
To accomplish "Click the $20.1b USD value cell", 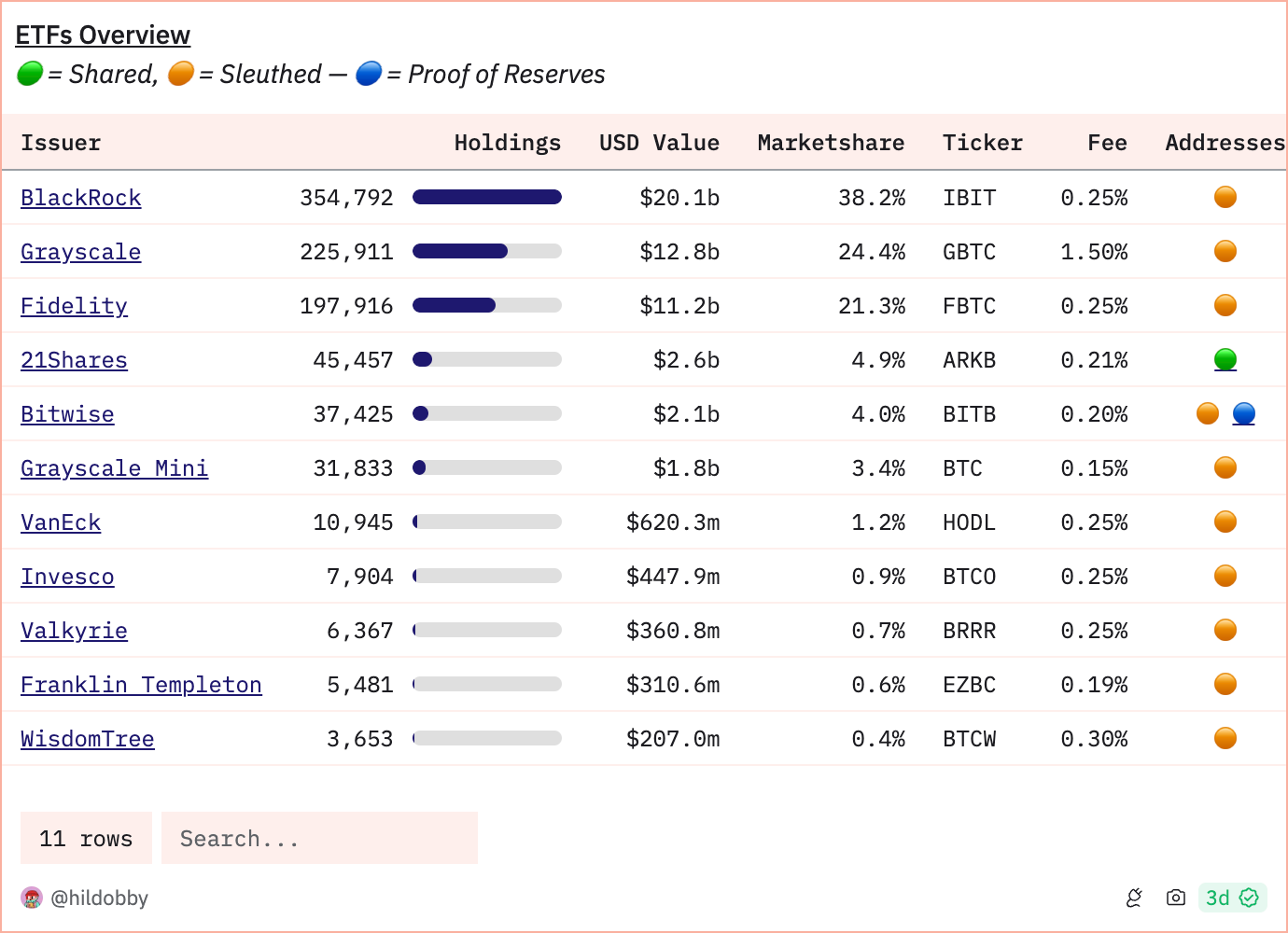I will tap(679, 198).
